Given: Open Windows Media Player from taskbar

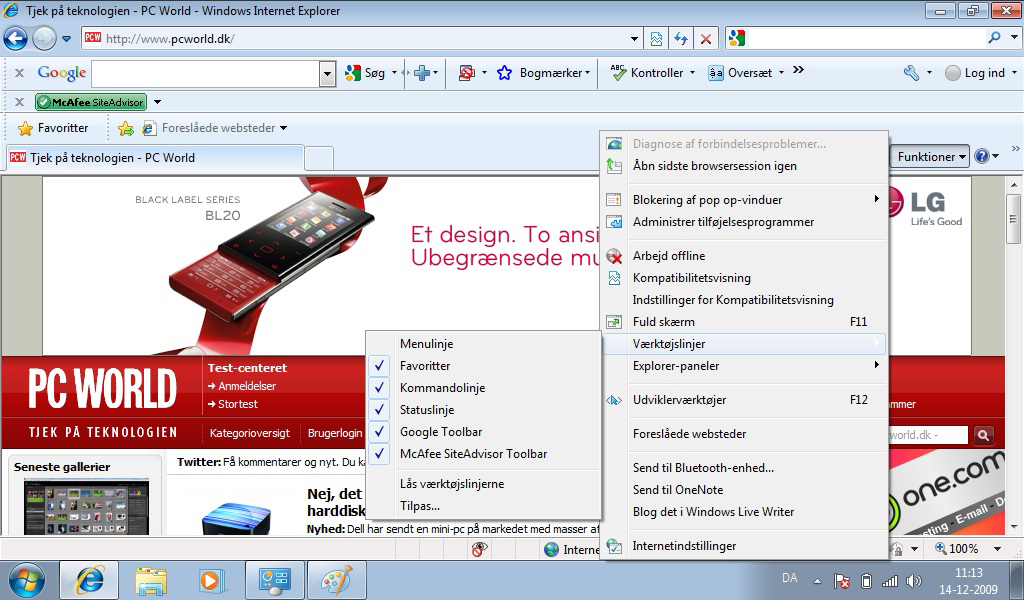Looking at the screenshot, I should pyautogui.click(x=211, y=580).
